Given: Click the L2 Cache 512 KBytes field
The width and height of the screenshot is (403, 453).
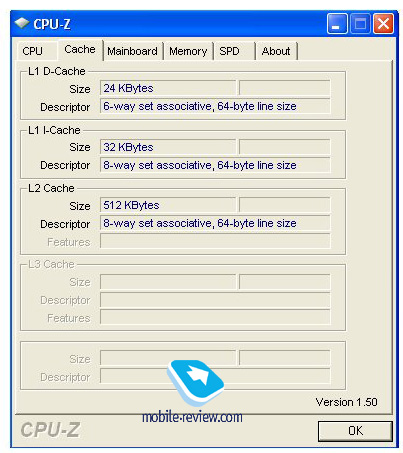Looking at the screenshot, I should pos(168,205).
